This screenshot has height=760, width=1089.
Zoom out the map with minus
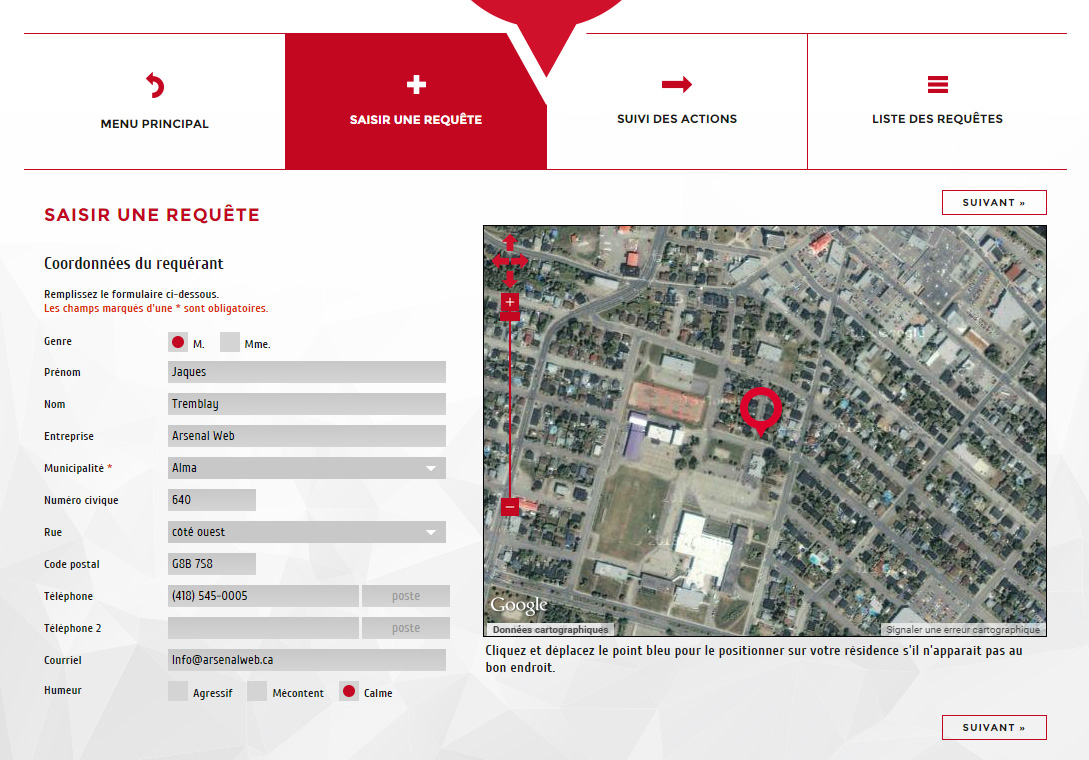click(510, 507)
